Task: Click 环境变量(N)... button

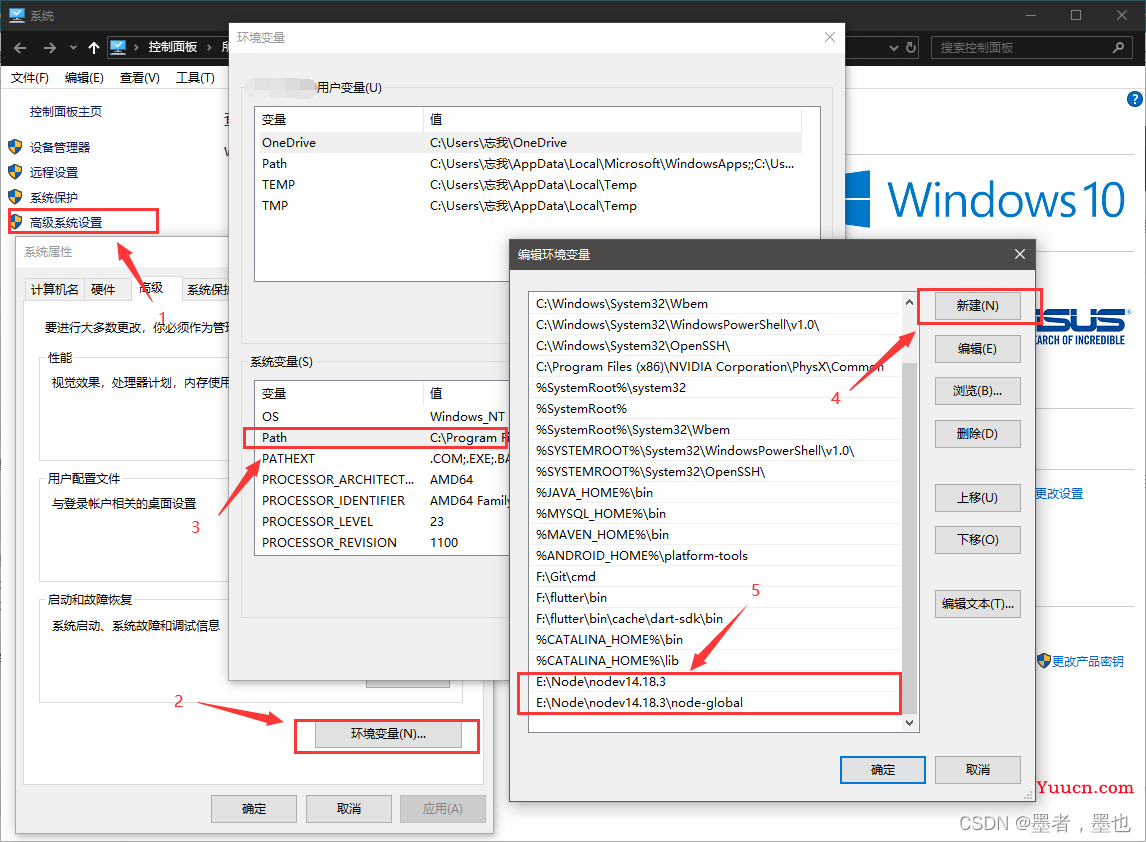Action: tap(388, 734)
